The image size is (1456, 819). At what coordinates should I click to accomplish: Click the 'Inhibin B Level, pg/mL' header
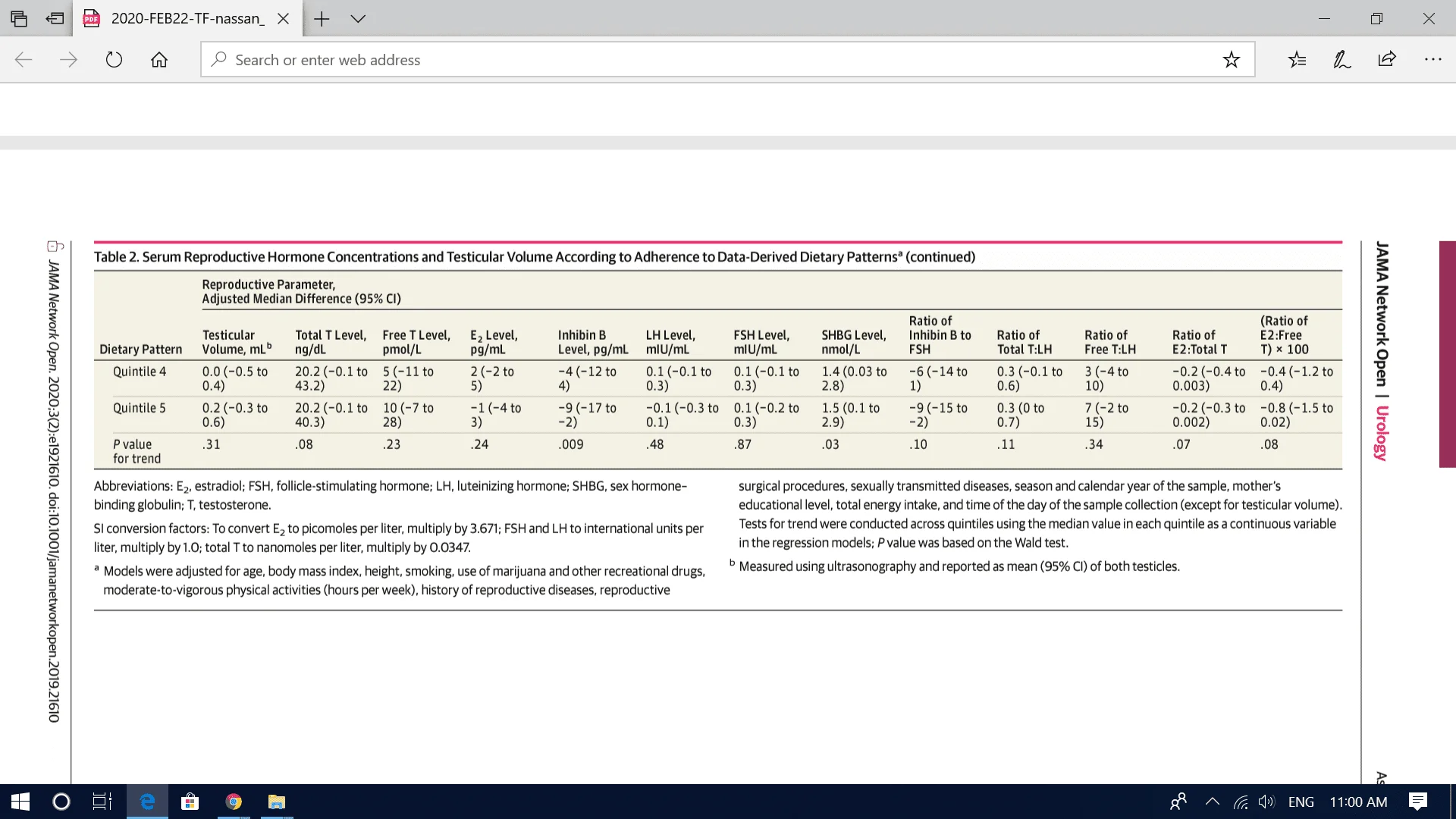click(593, 342)
